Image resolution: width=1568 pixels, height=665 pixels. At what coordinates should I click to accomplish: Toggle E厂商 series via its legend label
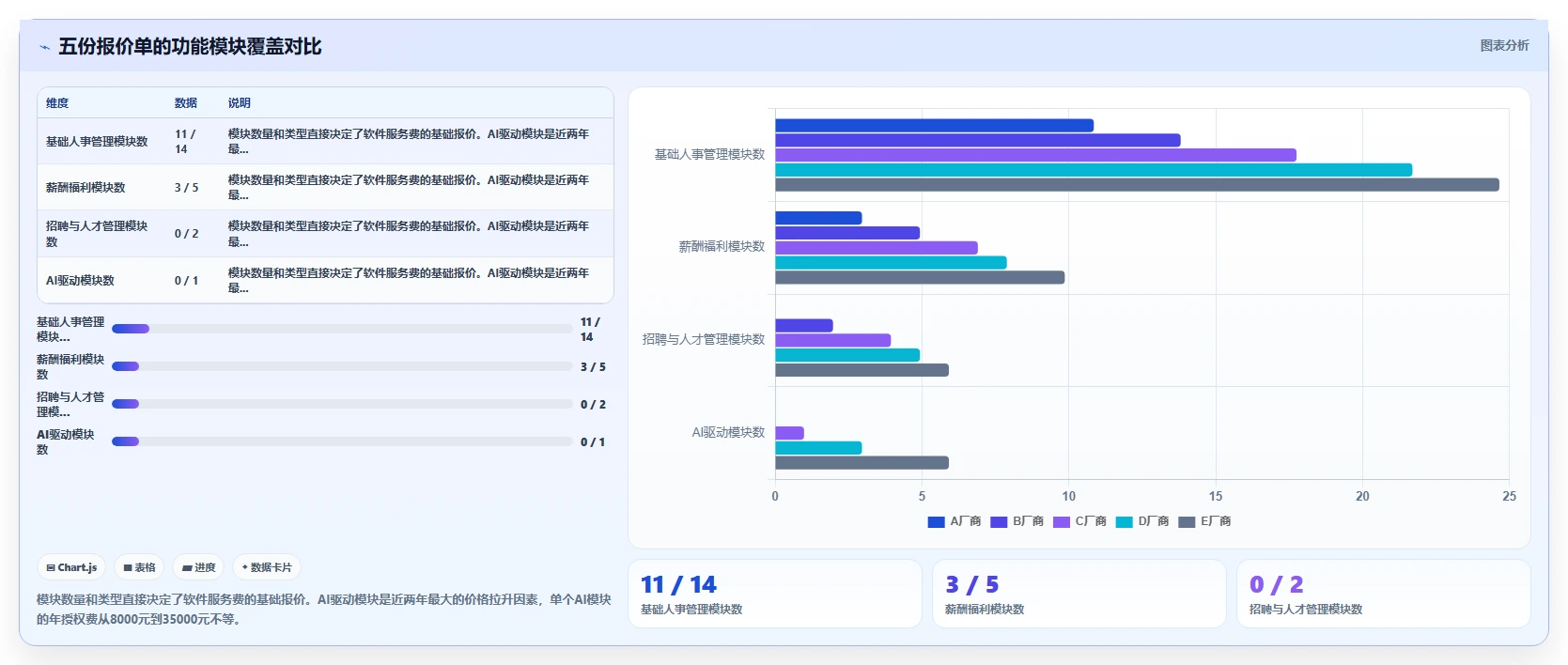click(x=1216, y=521)
